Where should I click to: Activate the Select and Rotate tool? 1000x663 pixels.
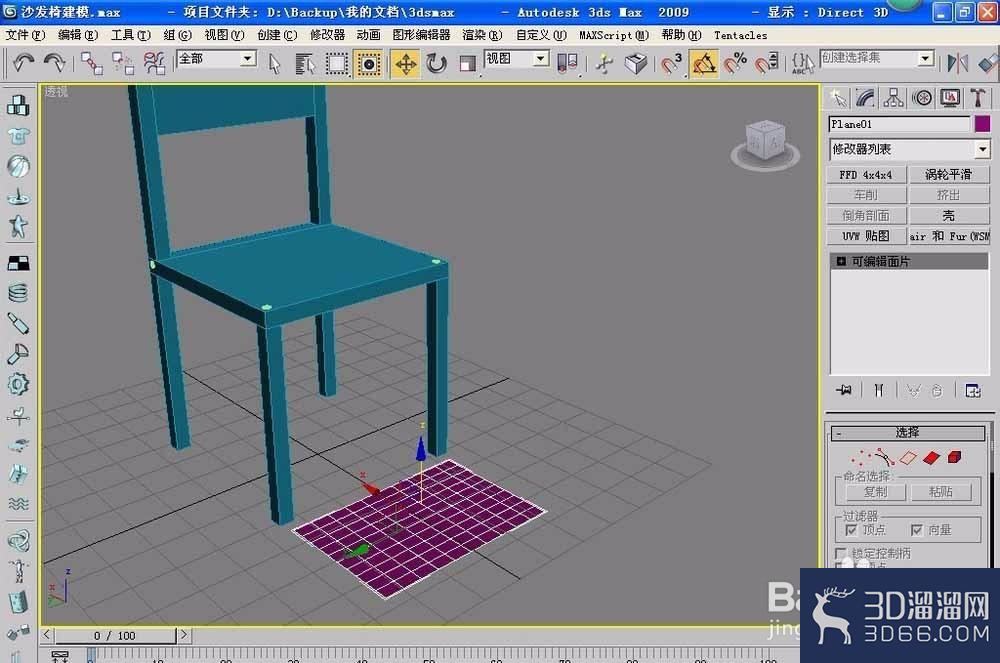click(x=437, y=64)
